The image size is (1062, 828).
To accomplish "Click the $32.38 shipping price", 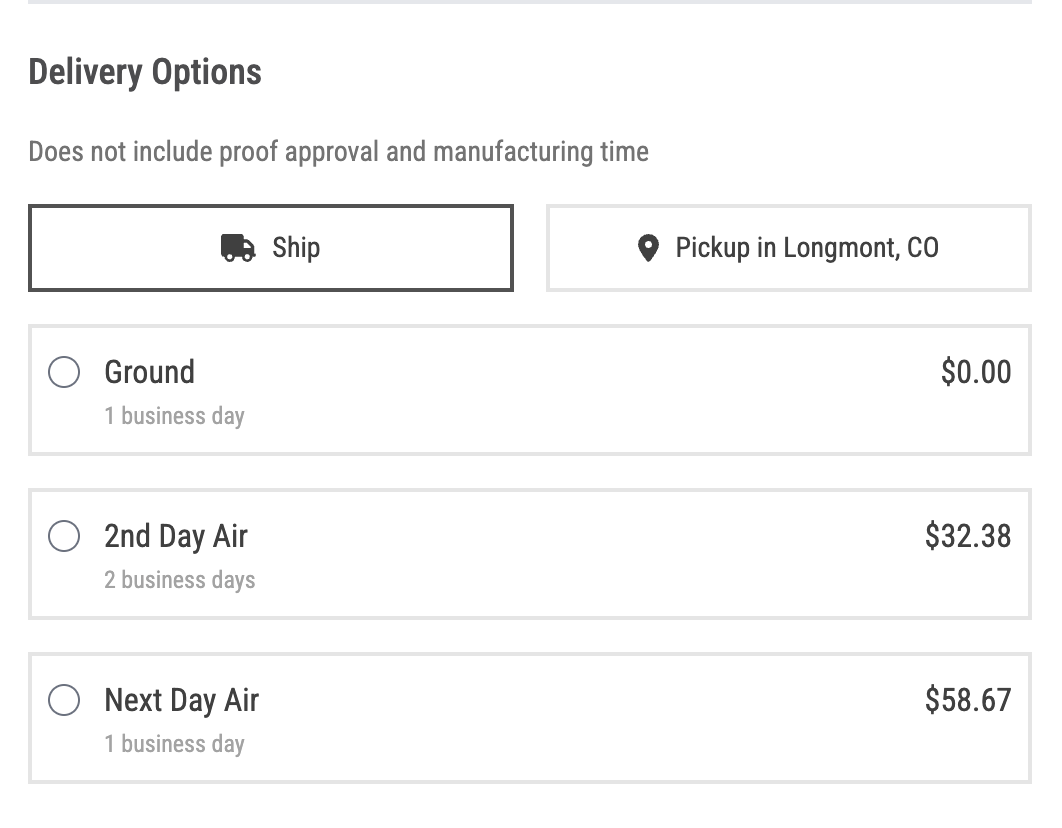I will tap(968, 536).
